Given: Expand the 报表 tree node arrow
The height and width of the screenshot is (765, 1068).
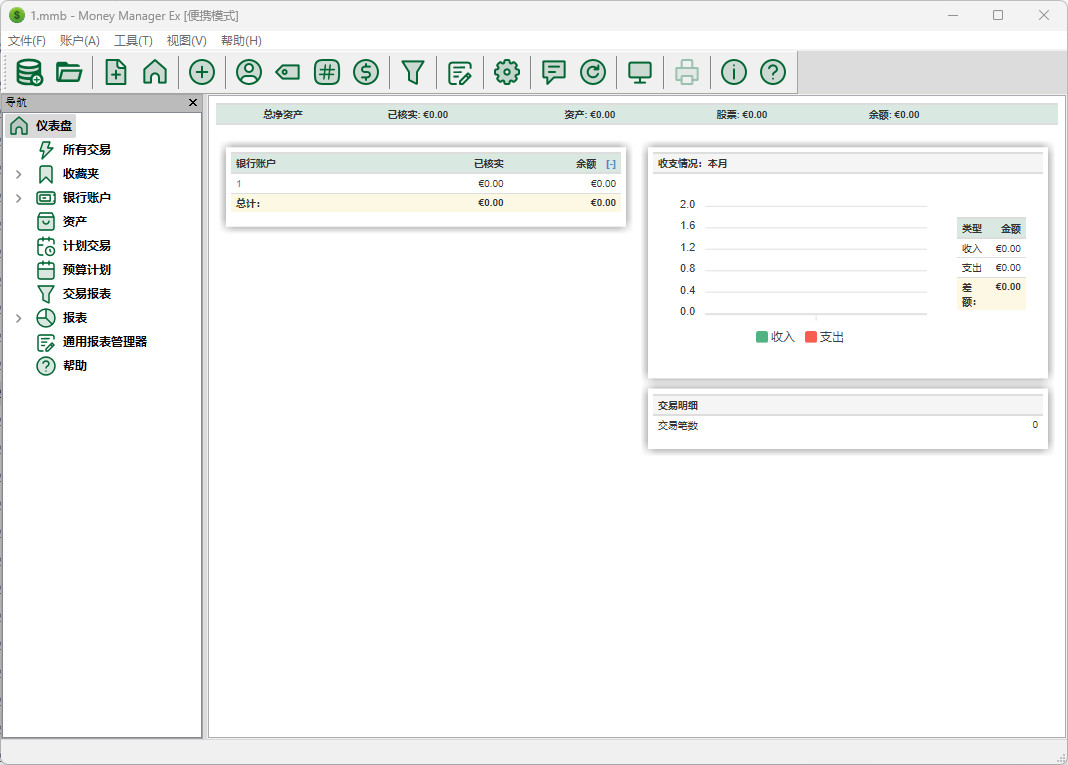Looking at the screenshot, I should [18, 318].
